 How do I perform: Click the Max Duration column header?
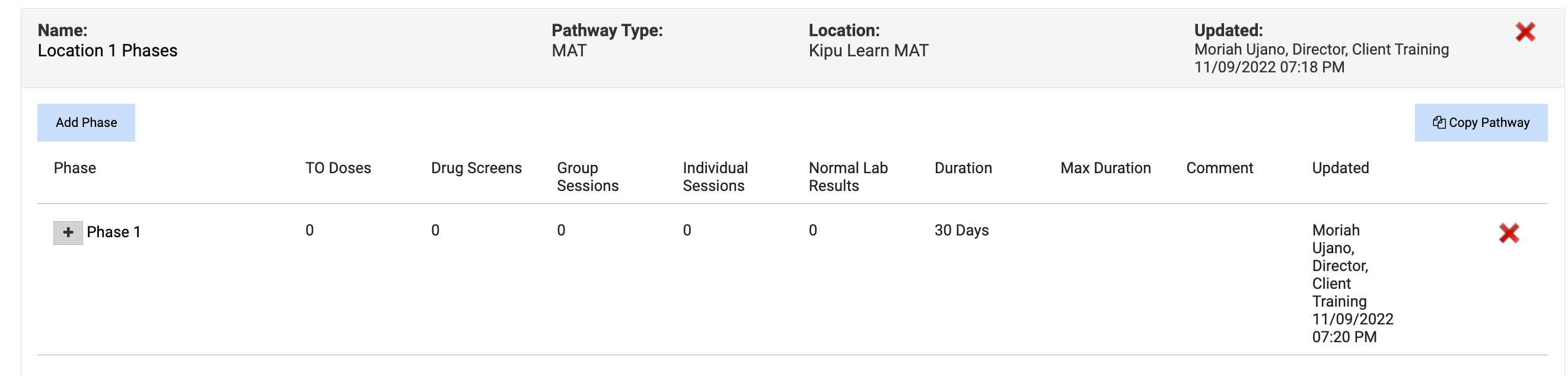1105,168
